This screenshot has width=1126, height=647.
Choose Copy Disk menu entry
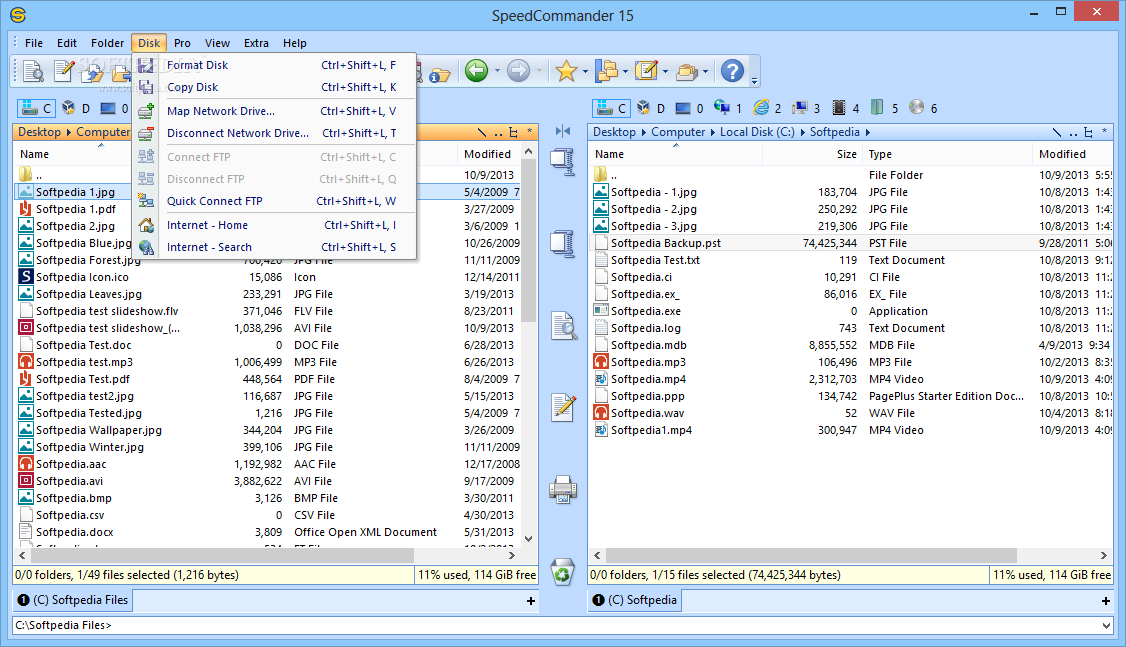point(273,87)
